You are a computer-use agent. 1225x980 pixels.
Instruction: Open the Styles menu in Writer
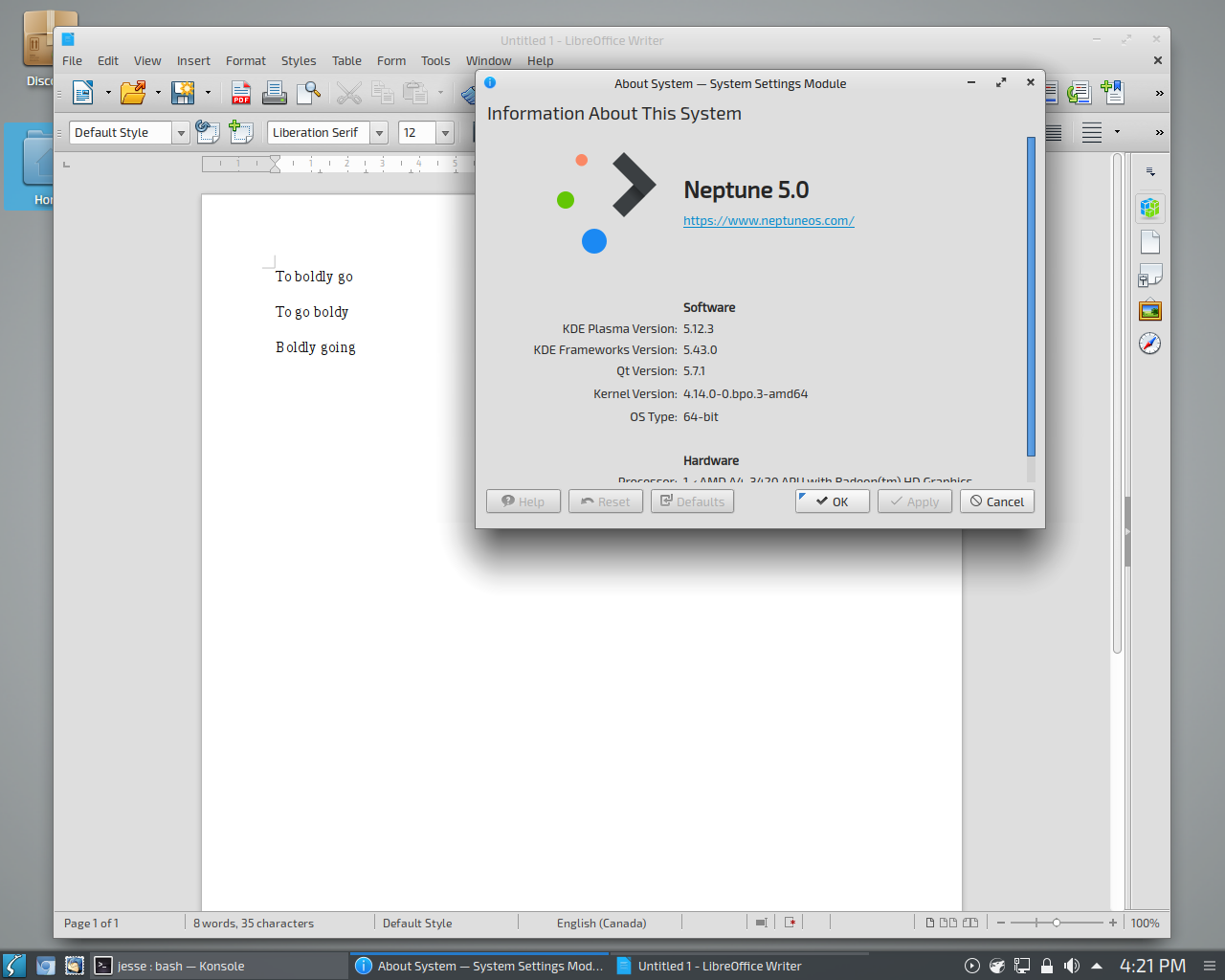point(299,60)
